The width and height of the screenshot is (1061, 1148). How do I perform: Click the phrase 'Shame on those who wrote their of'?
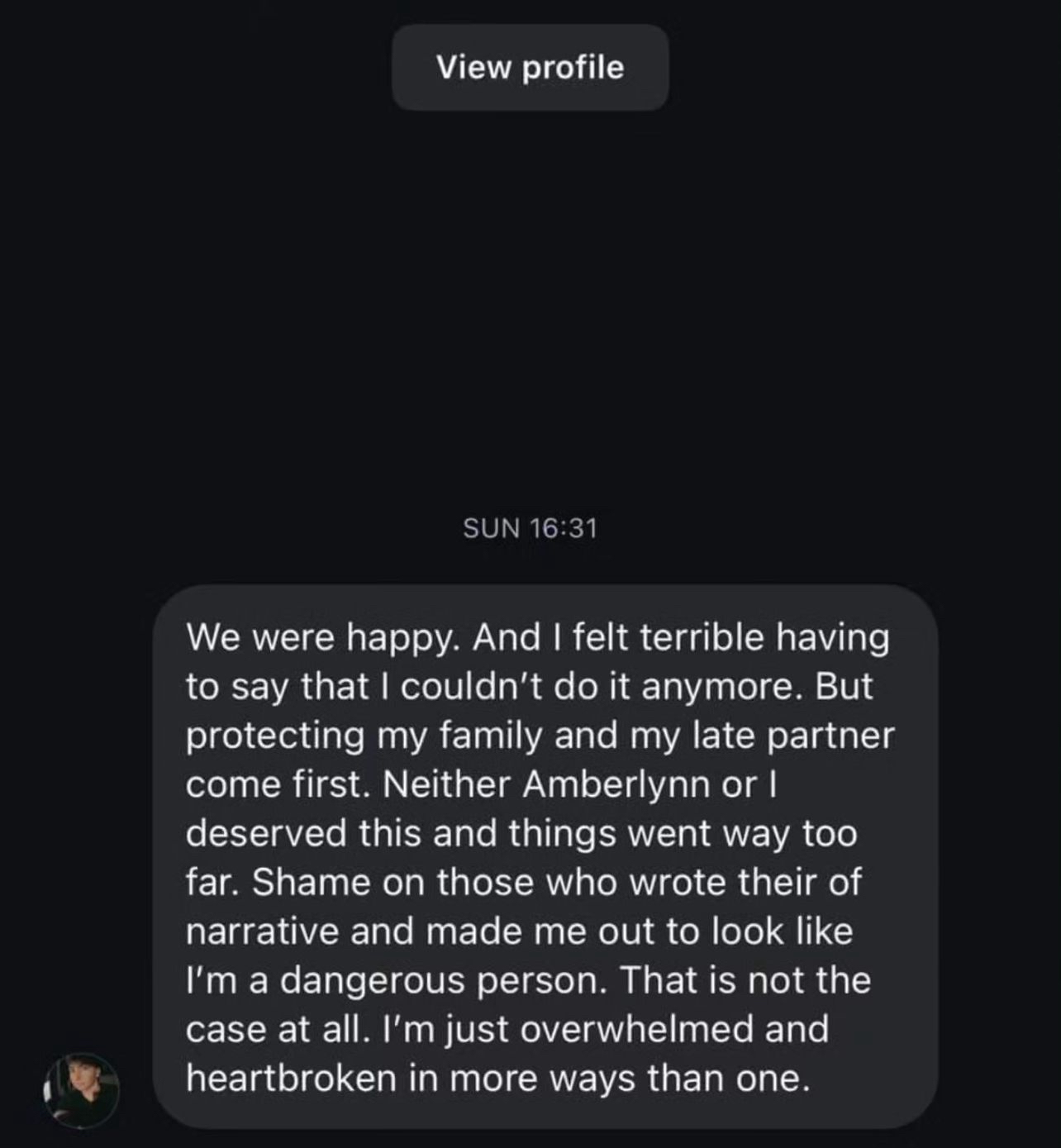tap(556, 882)
